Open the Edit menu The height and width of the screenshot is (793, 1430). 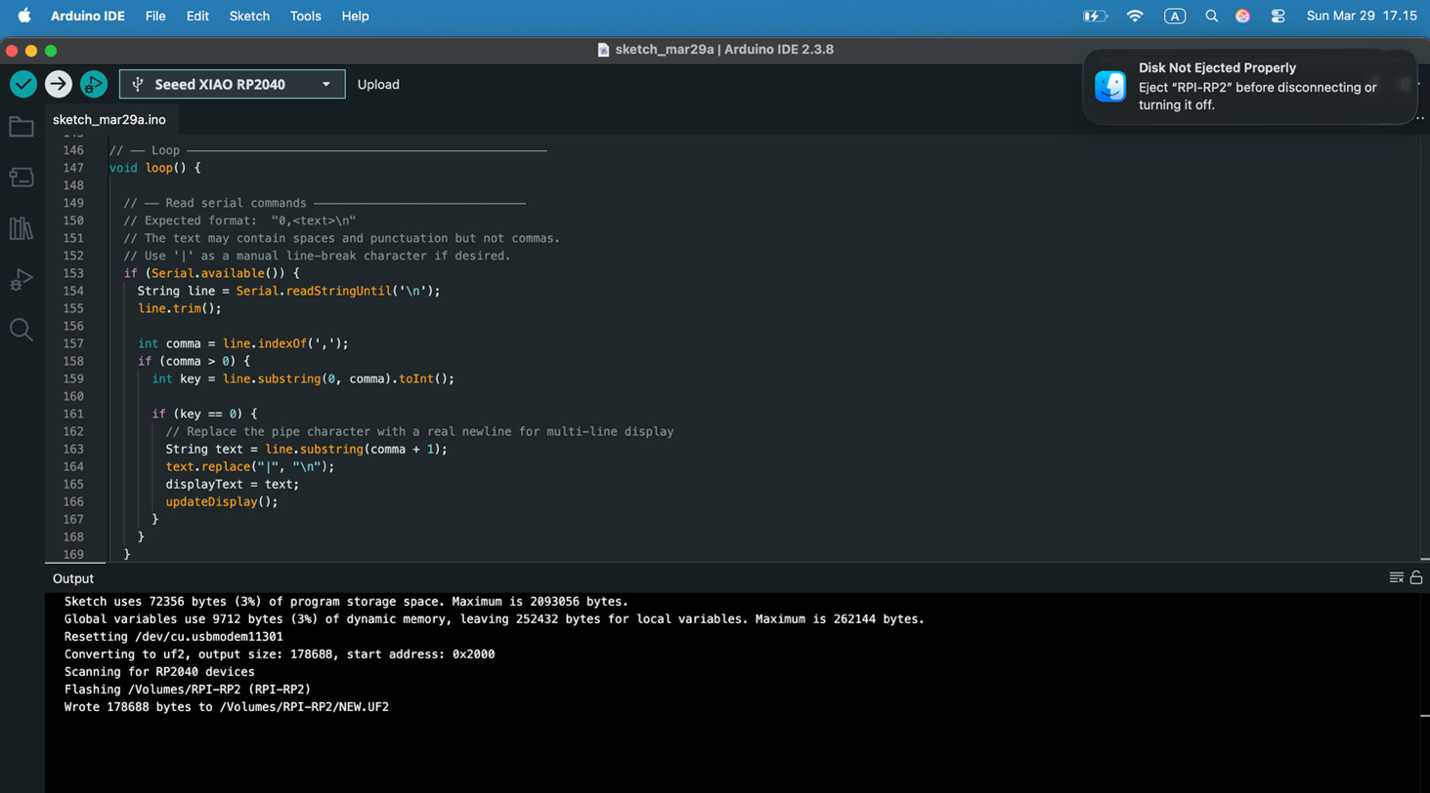198,16
